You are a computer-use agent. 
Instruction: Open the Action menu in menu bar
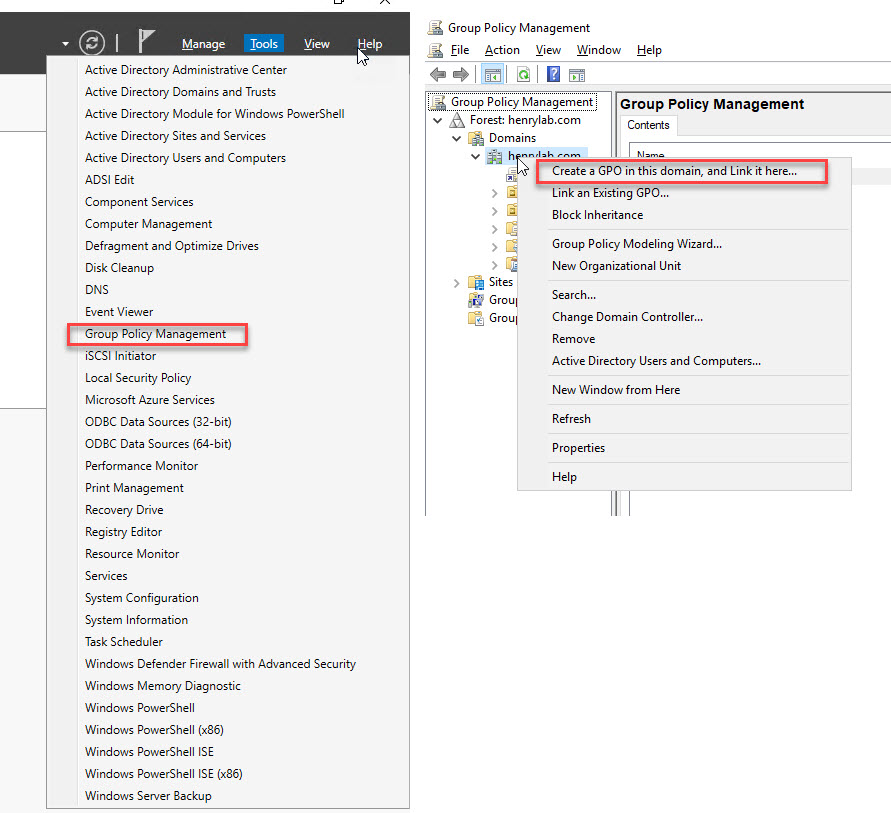[x=502, y=50]
